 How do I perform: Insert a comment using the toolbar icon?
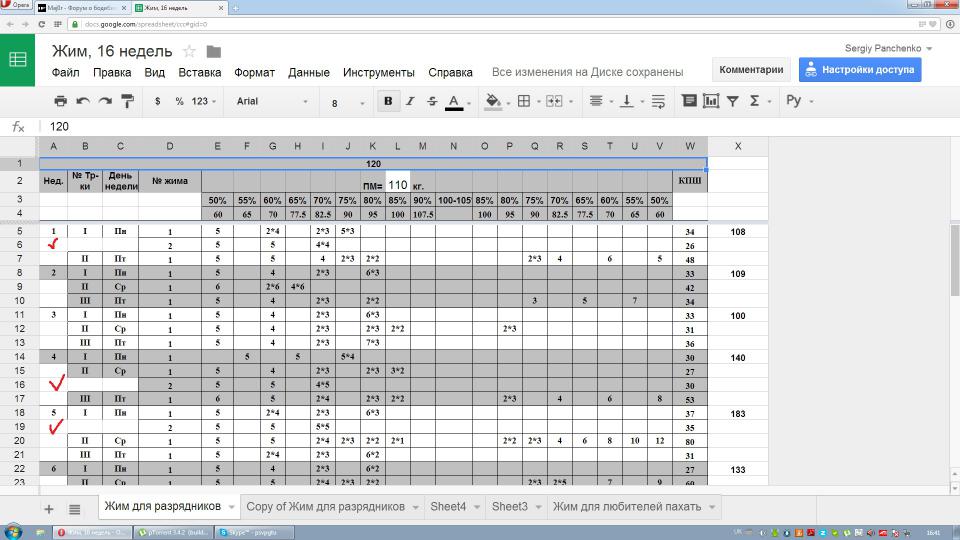(689, 101)
